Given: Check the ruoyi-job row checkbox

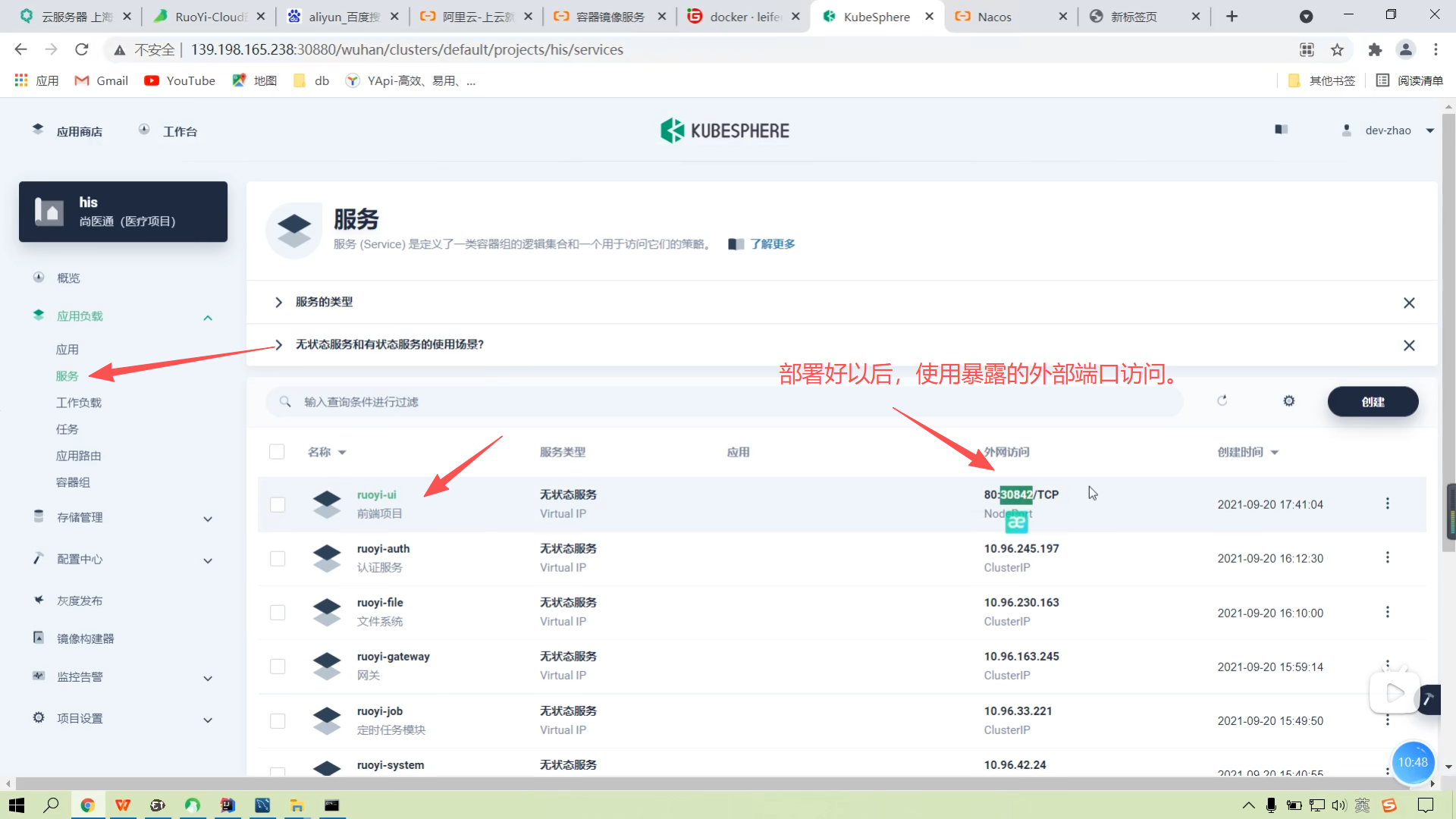Looking at the screenshot, I should click(278, 721).
